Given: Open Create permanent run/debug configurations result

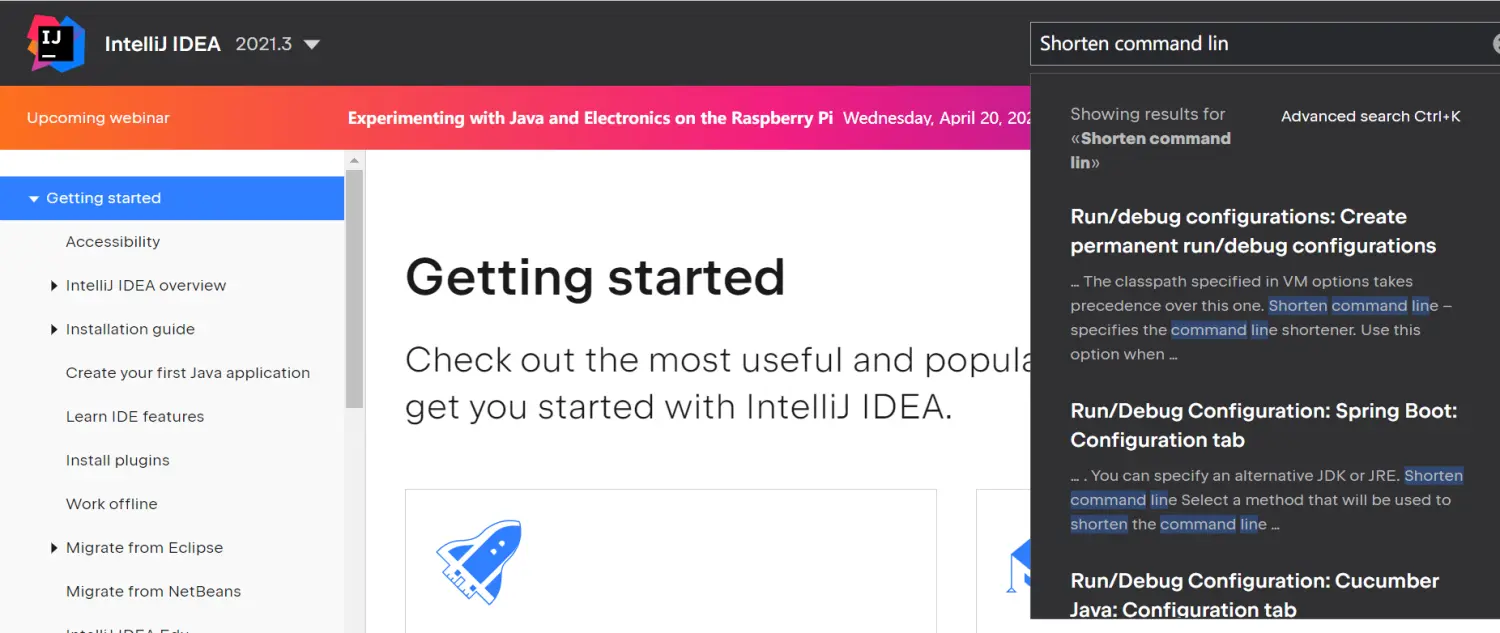Looking at the screenshot, I should pyautogui.click(x=1252, y=231).
